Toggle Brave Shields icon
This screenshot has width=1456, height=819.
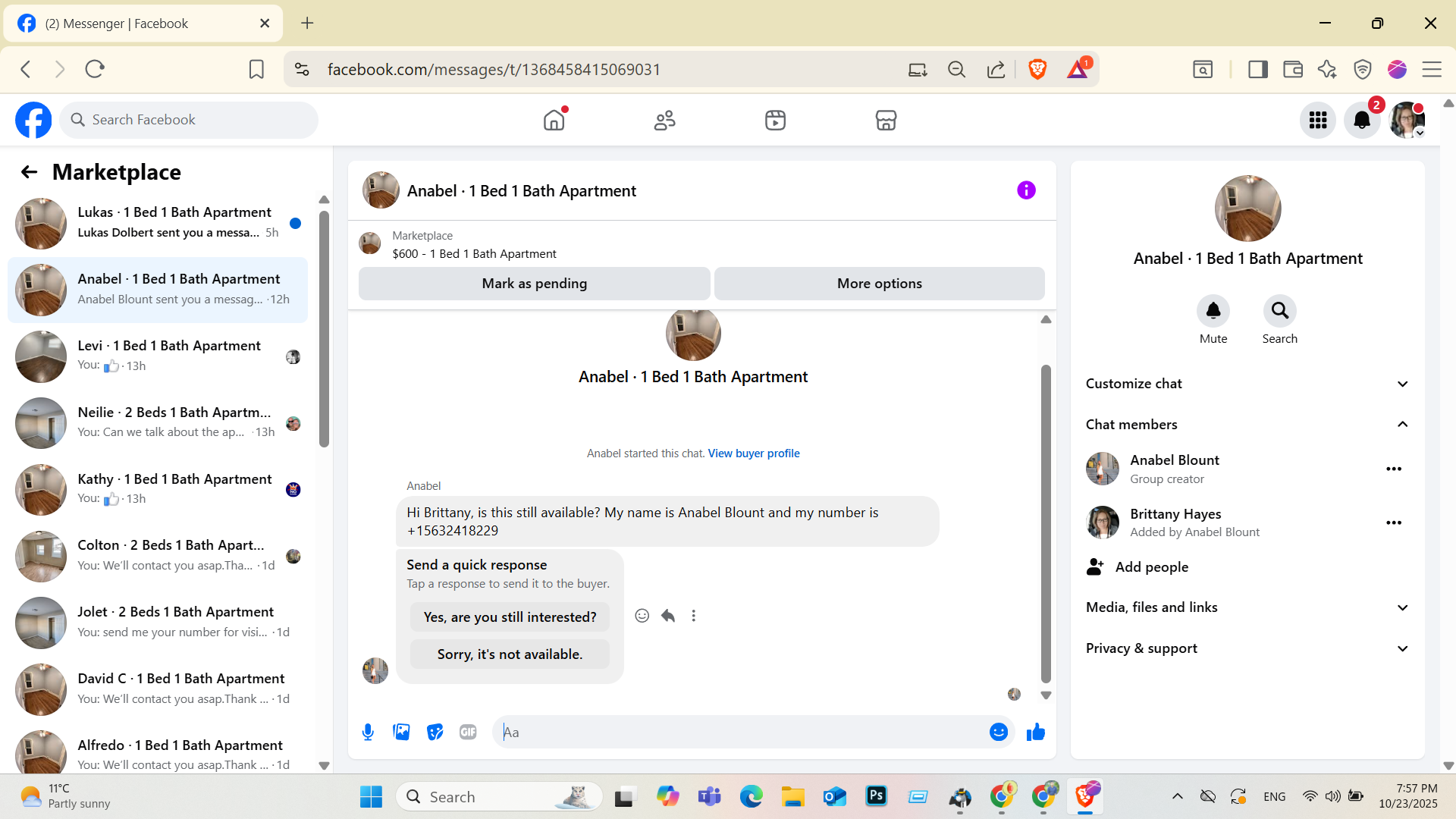click(x=1037, y=70)
